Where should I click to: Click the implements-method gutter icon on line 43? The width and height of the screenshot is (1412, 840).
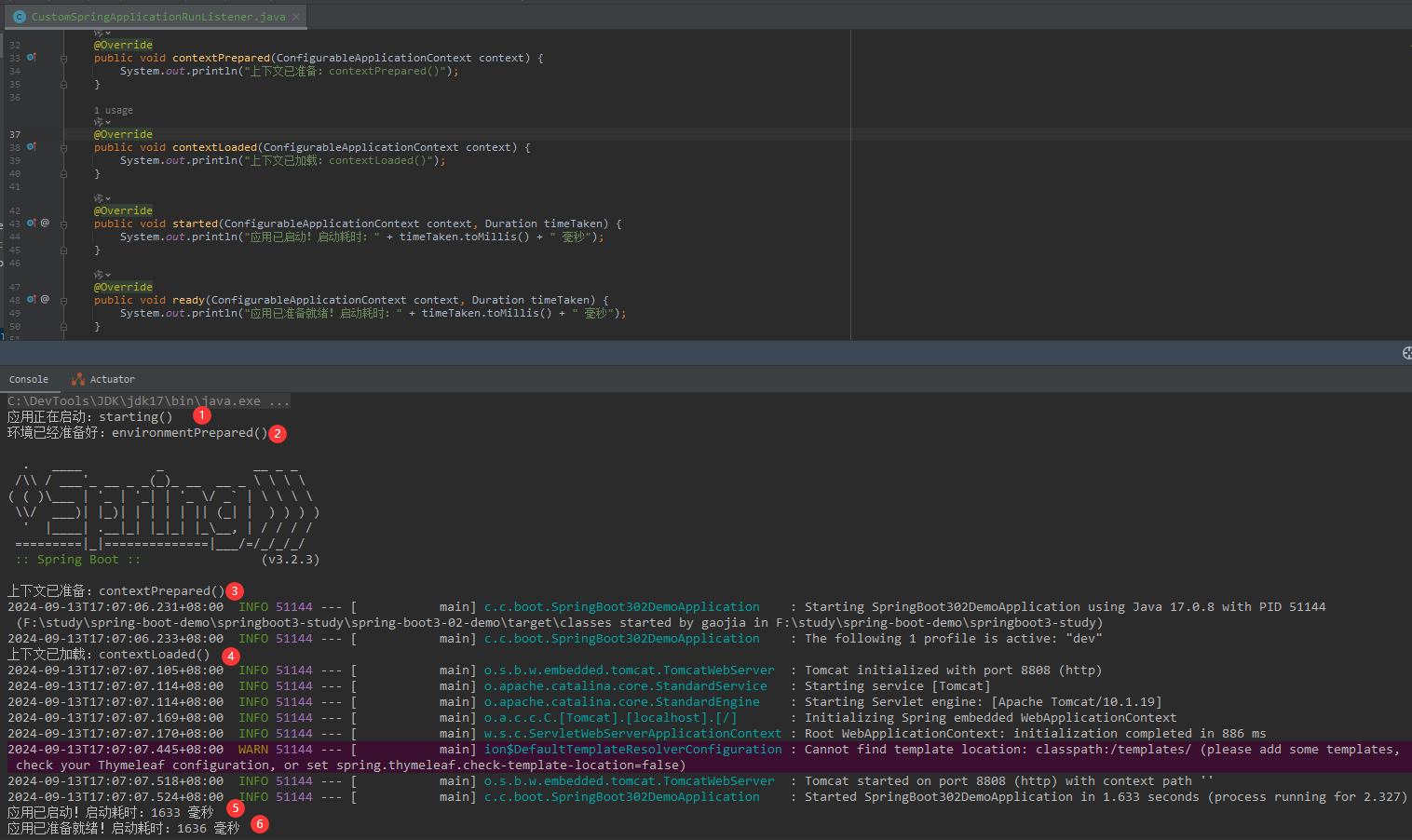31,224
